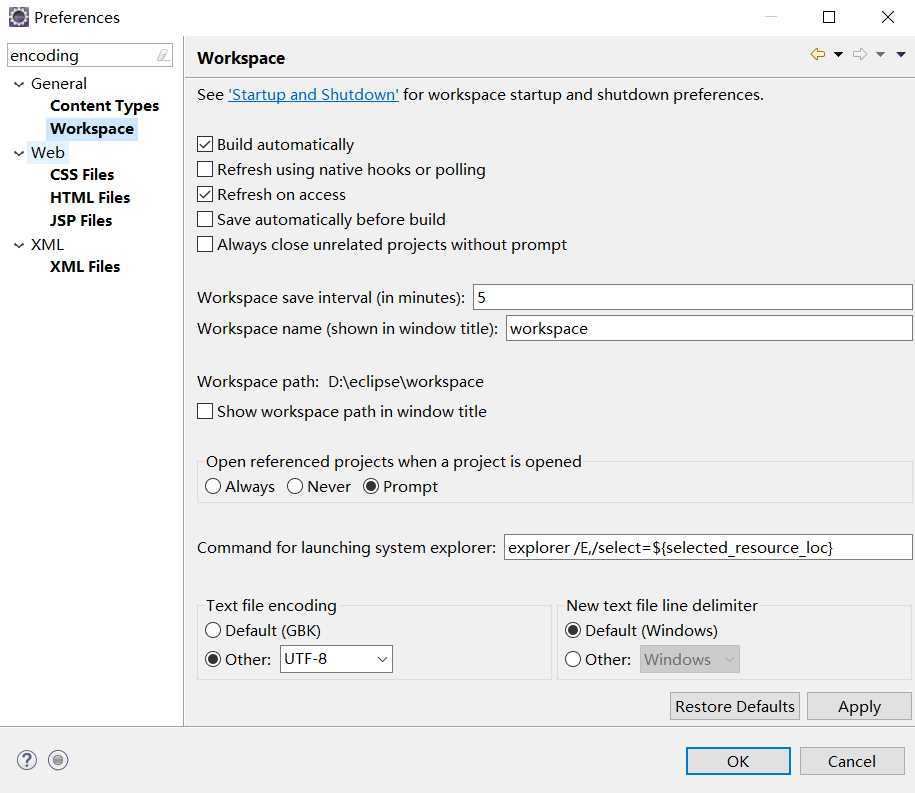This screenshot has height=793, width=915.
Task: Open the preferences view menu triangle
Action: point(901,55)
